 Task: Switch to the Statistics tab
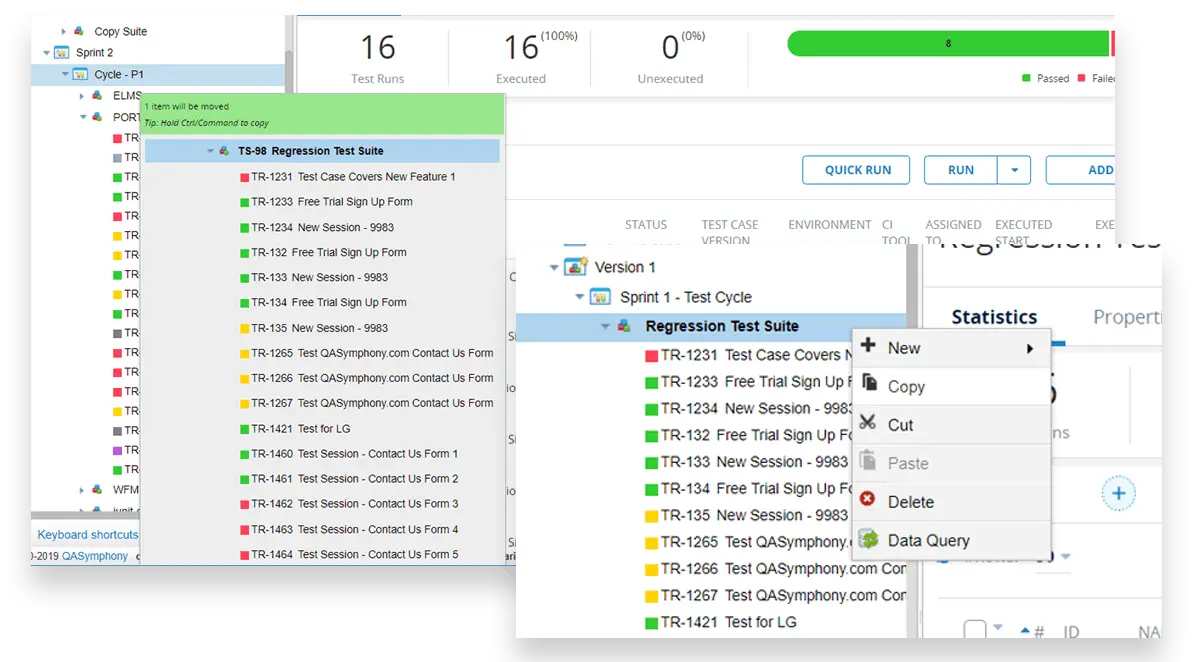[993, 317]
